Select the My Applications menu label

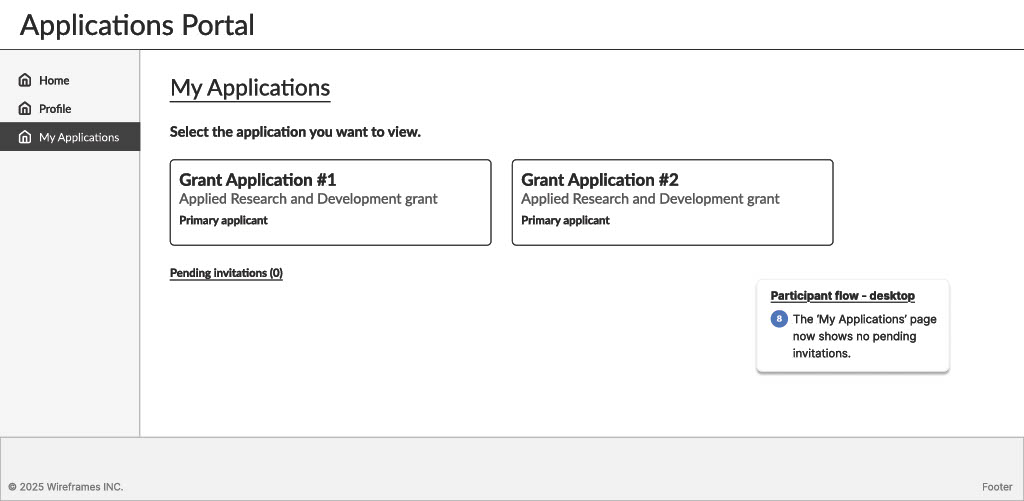79,137
